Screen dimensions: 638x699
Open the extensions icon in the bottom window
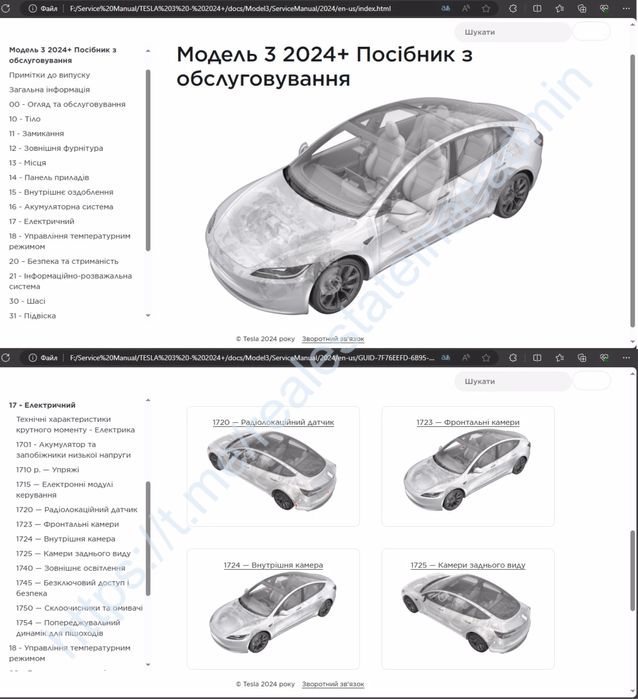click(x=513, y=358)
